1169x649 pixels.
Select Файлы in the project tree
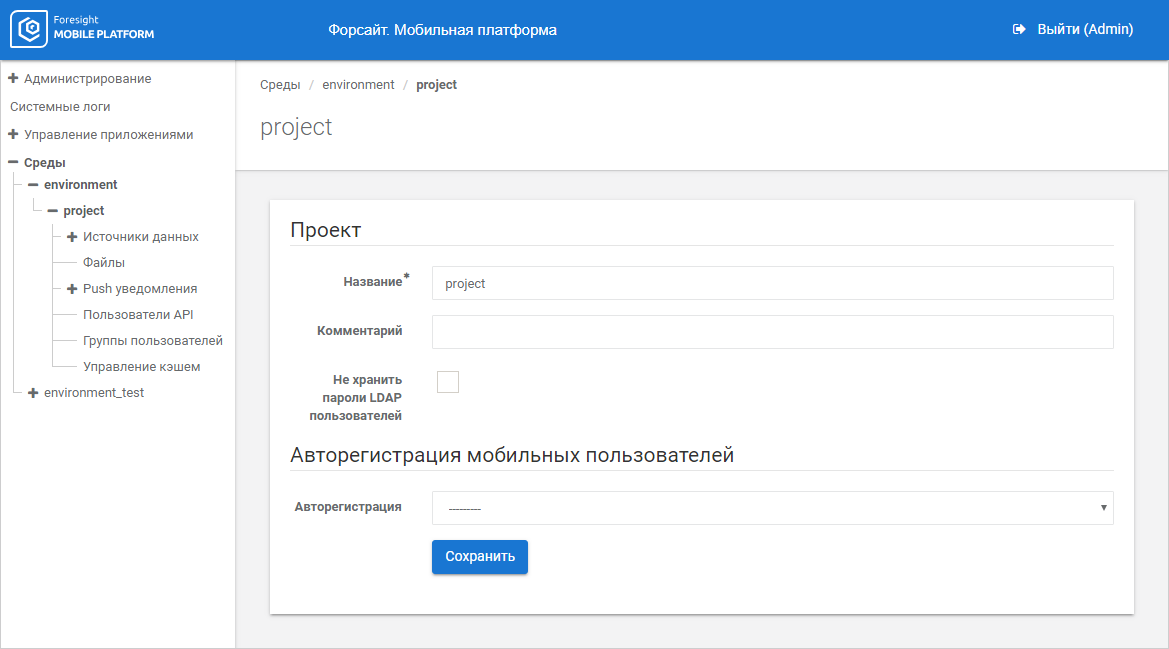104,263
